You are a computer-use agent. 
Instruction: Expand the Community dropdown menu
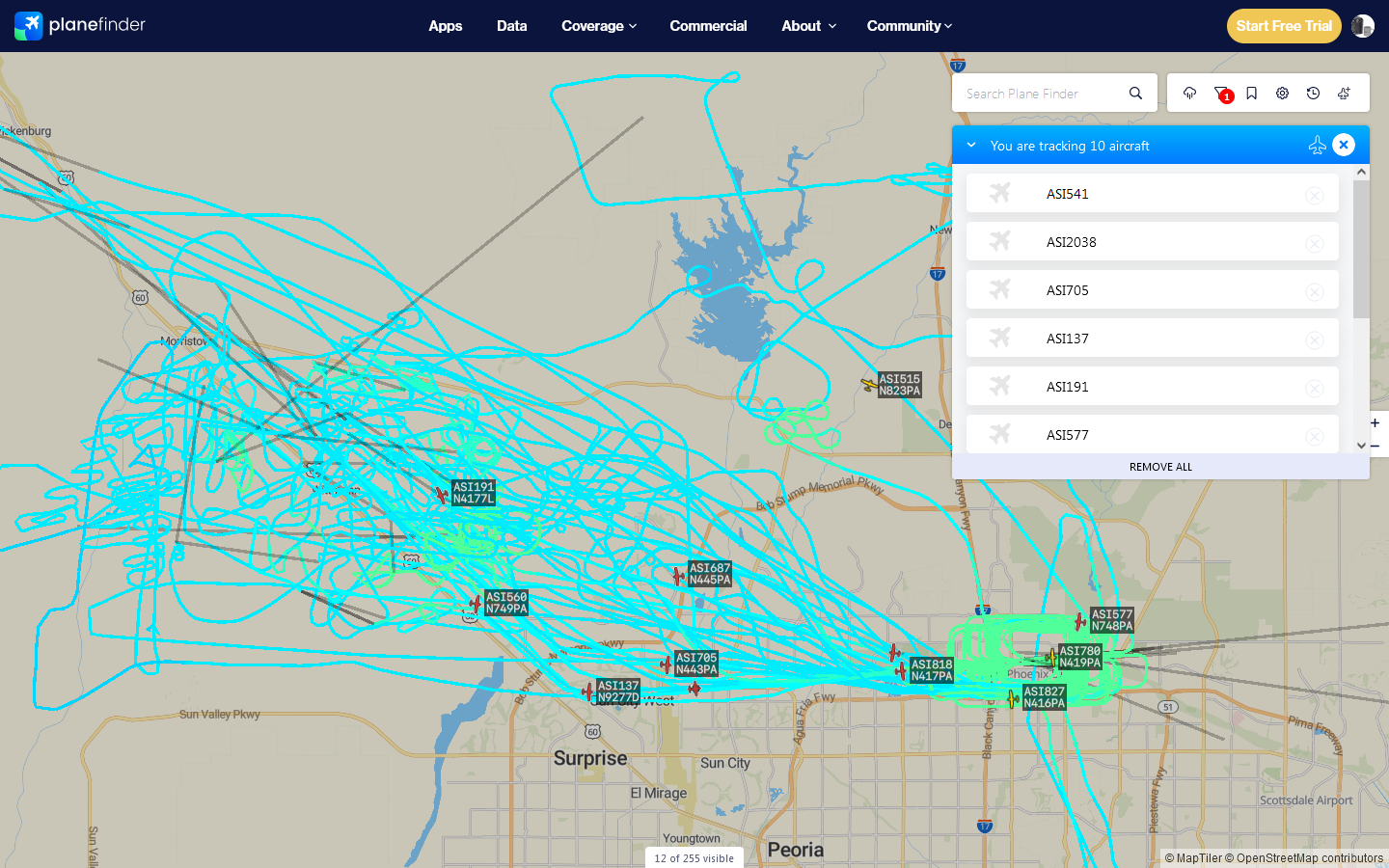point(910,26)
